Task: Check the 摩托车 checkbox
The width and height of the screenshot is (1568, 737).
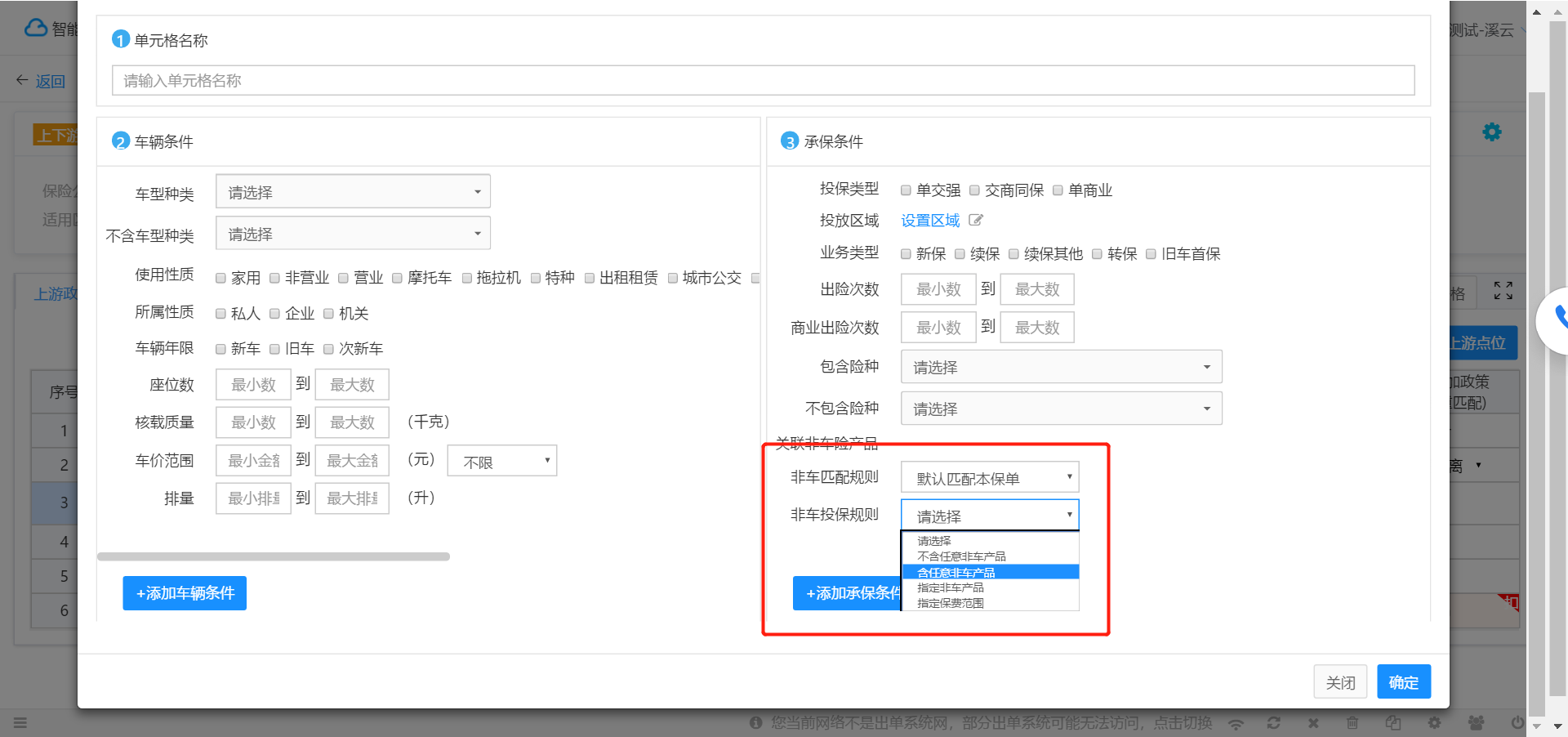Action: pyautogui.click(x=397, y=279)
